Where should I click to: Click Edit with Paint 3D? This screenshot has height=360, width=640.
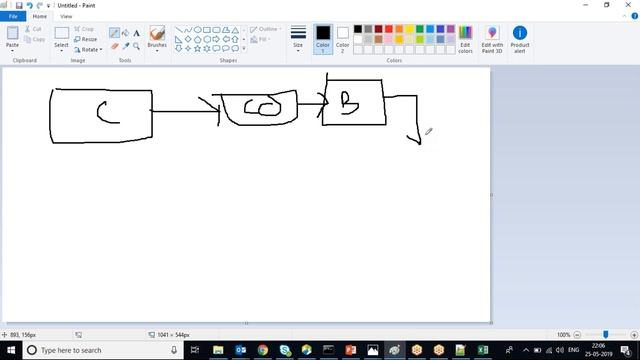[x=492, y=39]
